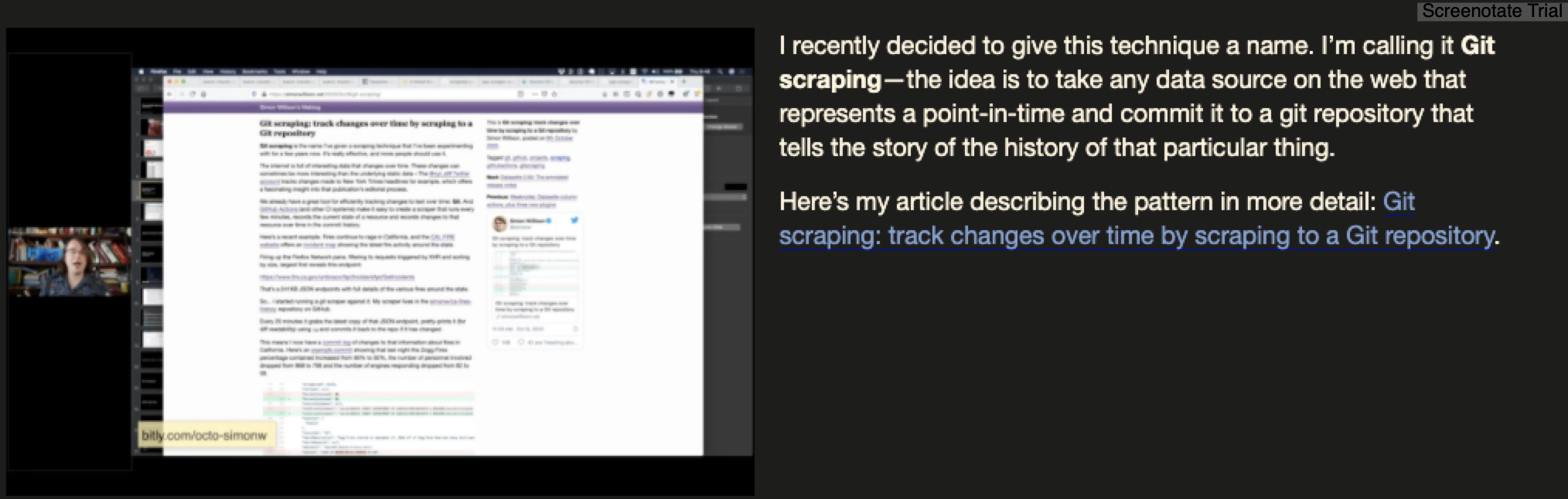Open the Bookmarks menu
The width and height of the screenshot is (1568, 499).
pos(254,71)
